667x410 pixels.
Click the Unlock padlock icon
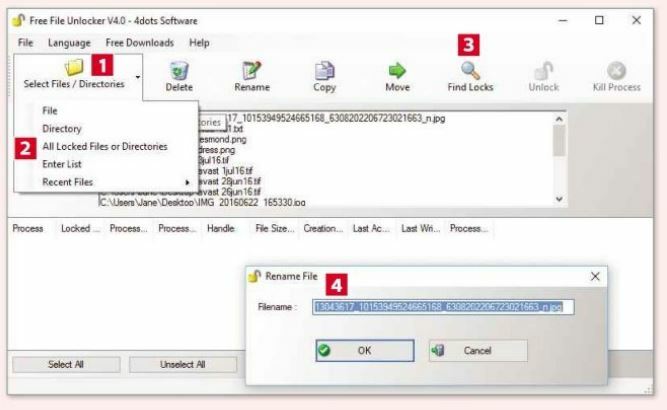point(544,71)
